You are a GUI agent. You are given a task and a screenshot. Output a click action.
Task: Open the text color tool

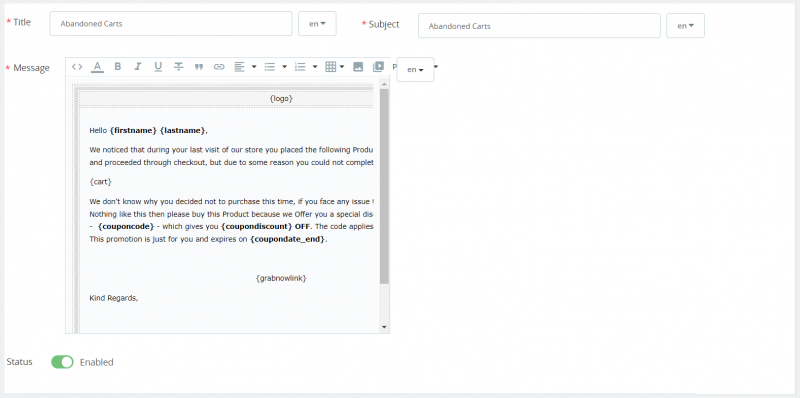97,67
